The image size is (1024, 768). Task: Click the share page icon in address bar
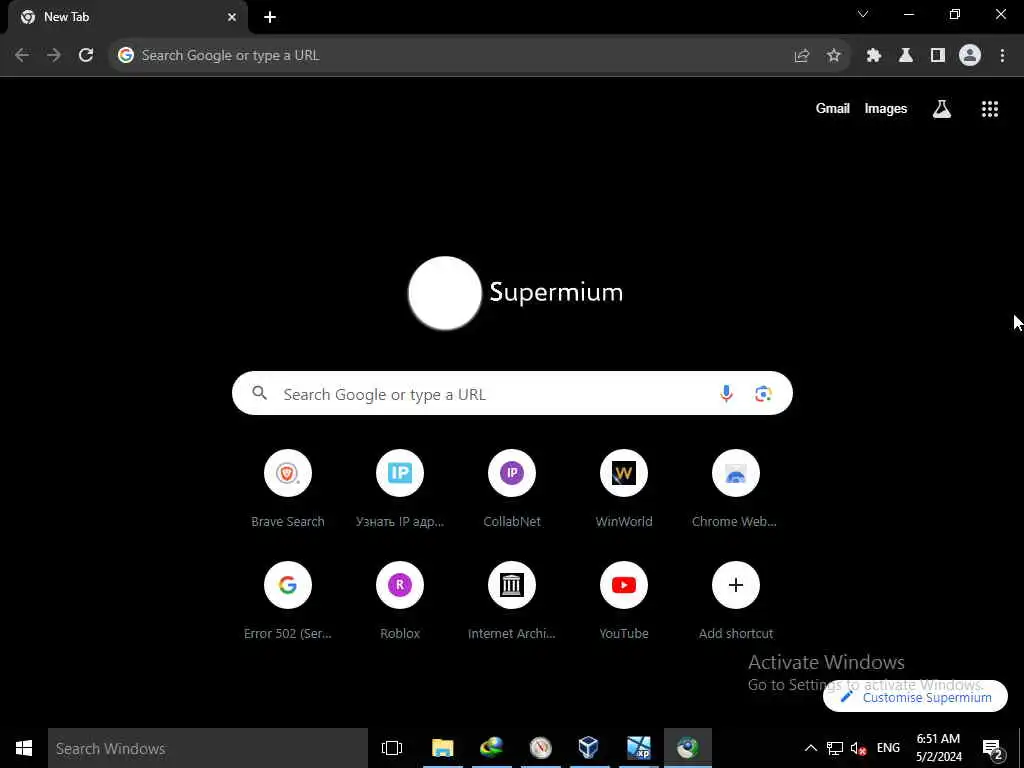(802, 56)
